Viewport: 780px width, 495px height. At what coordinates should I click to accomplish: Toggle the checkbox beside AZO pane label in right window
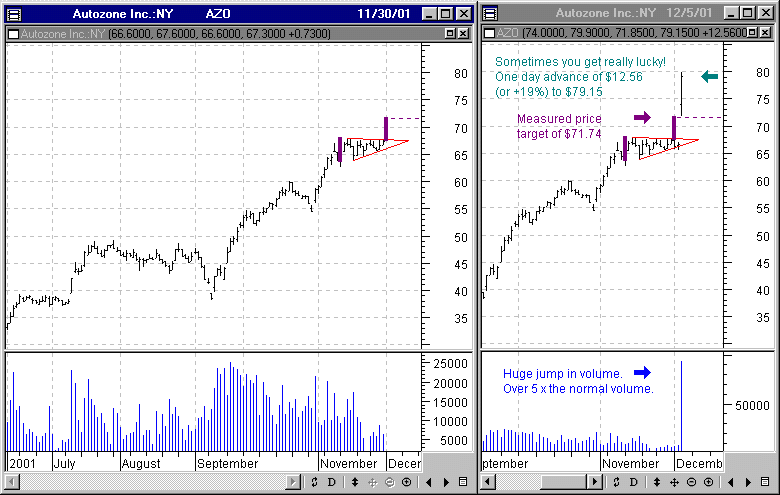point(489,33)
